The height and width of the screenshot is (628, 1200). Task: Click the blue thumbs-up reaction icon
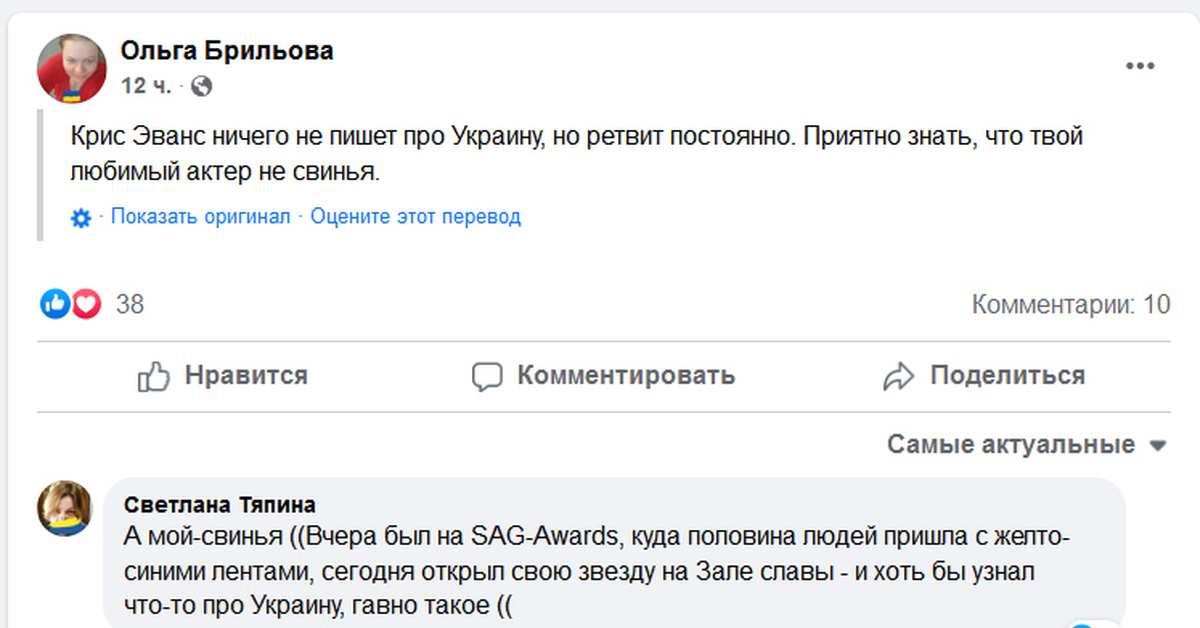click(x=54, y=304)
